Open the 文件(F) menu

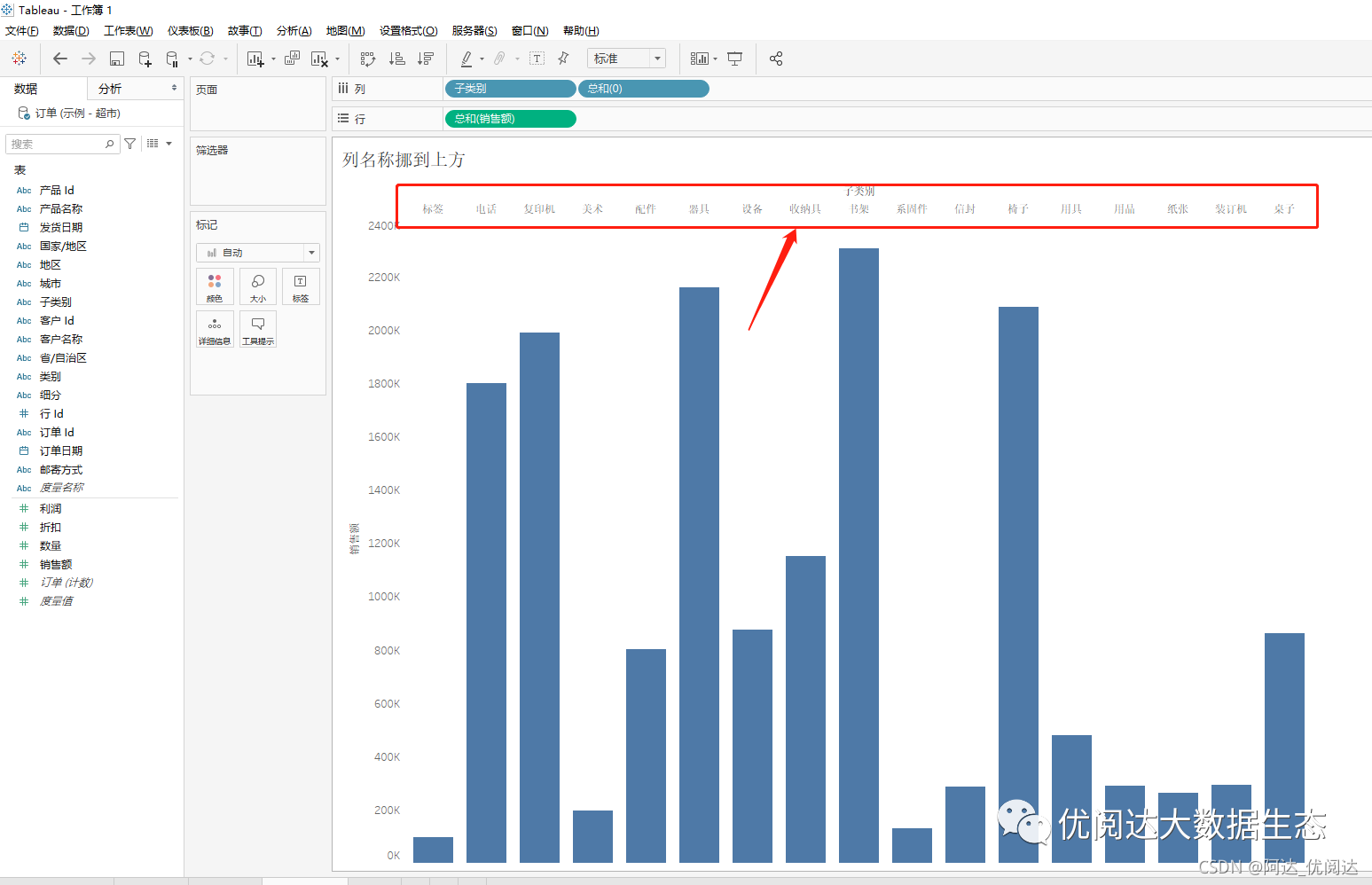pos(21,30)
